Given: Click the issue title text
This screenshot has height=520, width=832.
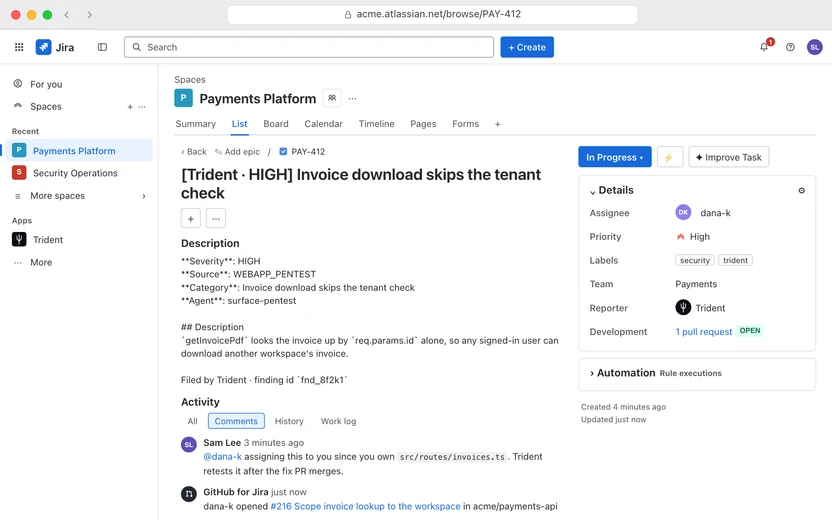Looking at the screenshot, I should click(x=361, y=184).
